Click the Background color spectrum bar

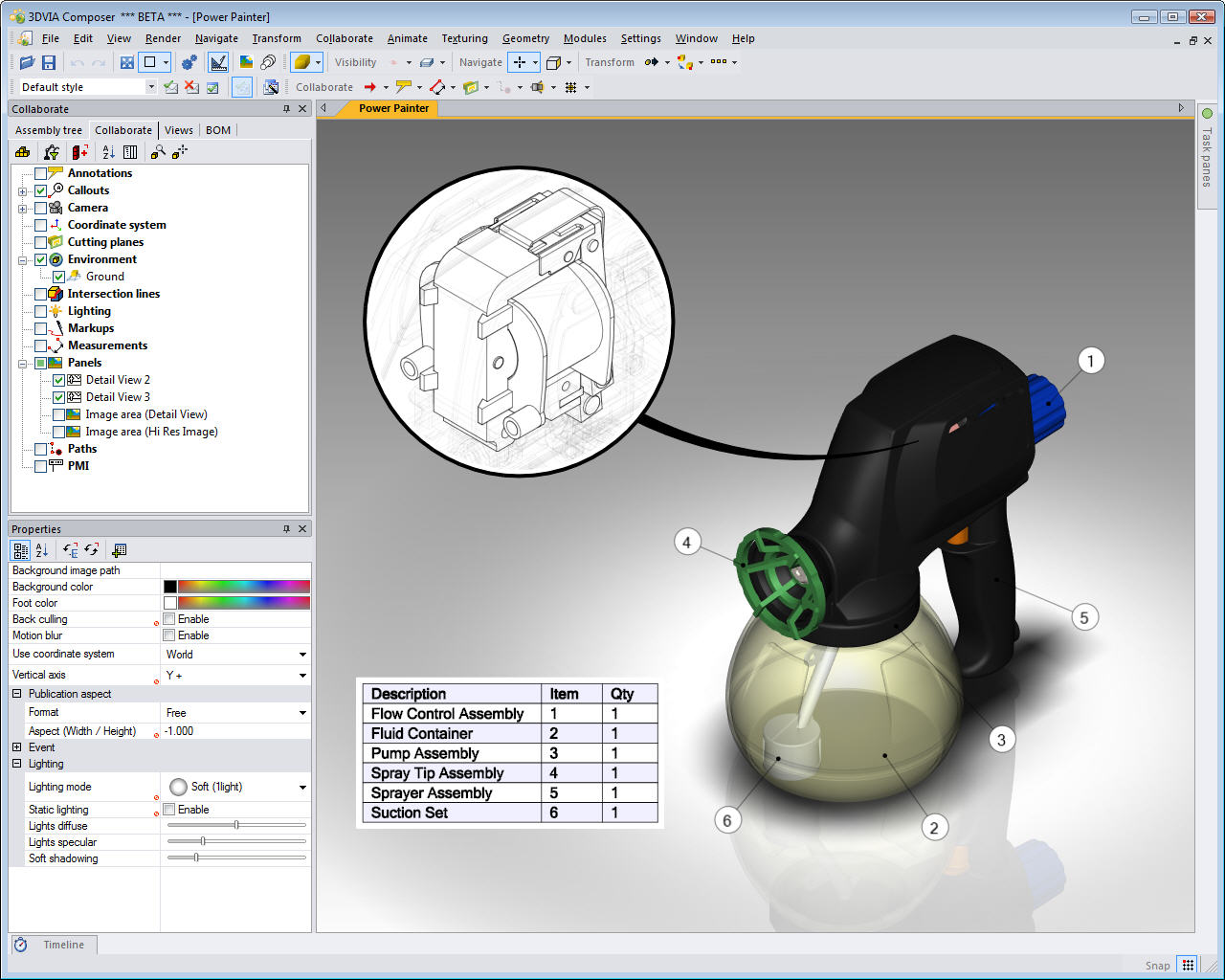243,587
